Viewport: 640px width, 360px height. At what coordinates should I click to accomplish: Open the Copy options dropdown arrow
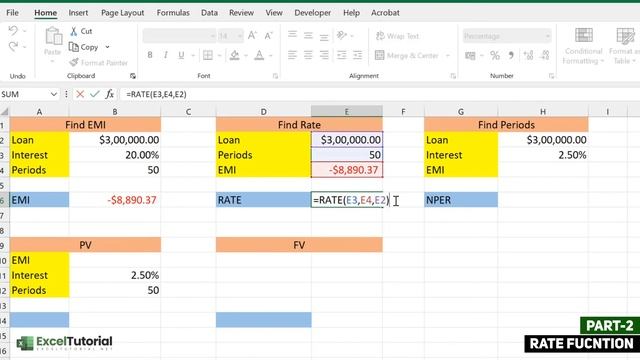107,47
